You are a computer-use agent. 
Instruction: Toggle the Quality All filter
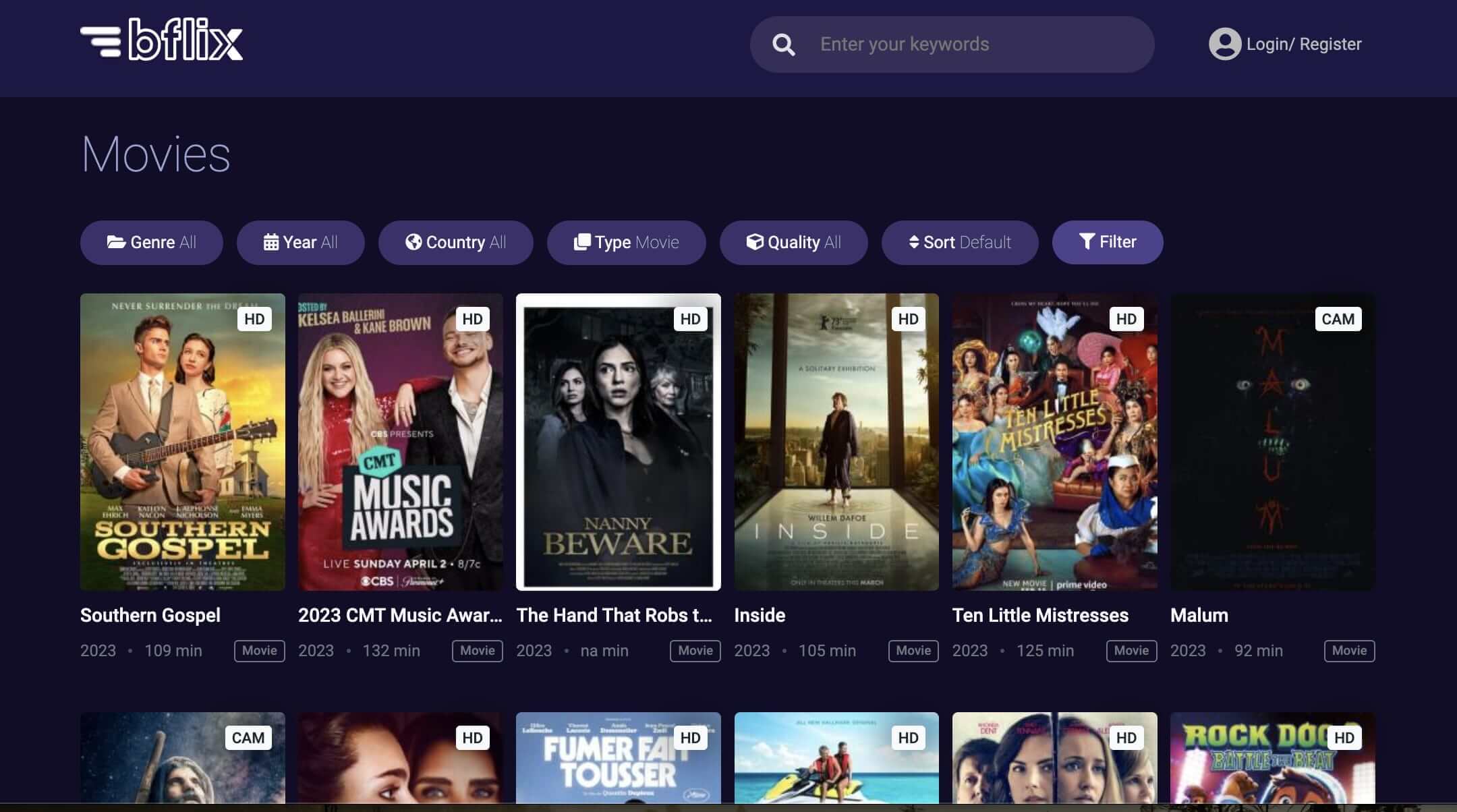pyautogui.click(x=794, y=242)
